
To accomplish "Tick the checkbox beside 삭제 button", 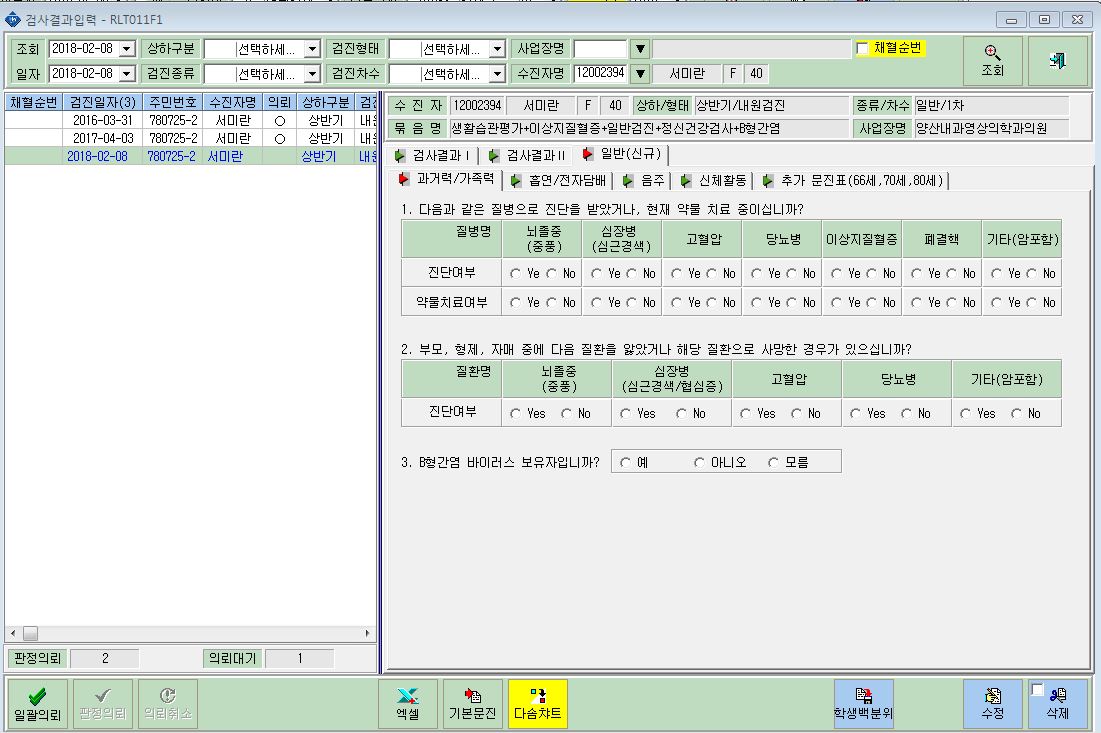I will pyautogui.click(x=1038, y=689).
